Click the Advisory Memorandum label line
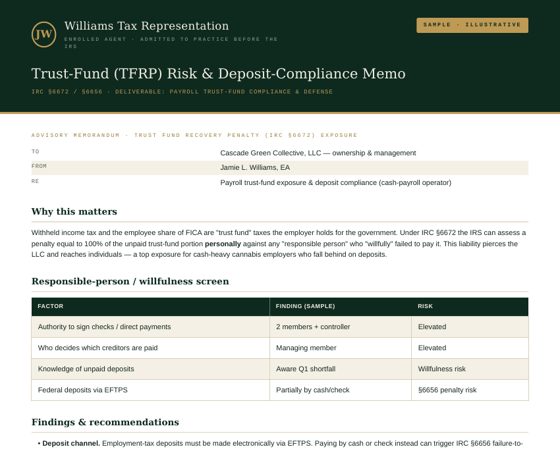Screen dimensions: 560x449 (x=194, y=135)
